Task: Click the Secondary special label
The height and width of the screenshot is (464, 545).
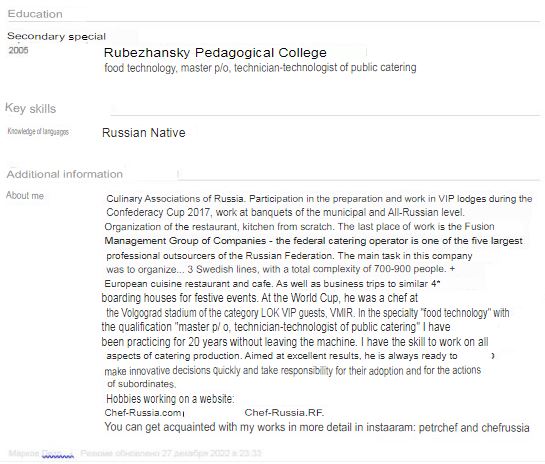Action: click(x=56, y=36)
